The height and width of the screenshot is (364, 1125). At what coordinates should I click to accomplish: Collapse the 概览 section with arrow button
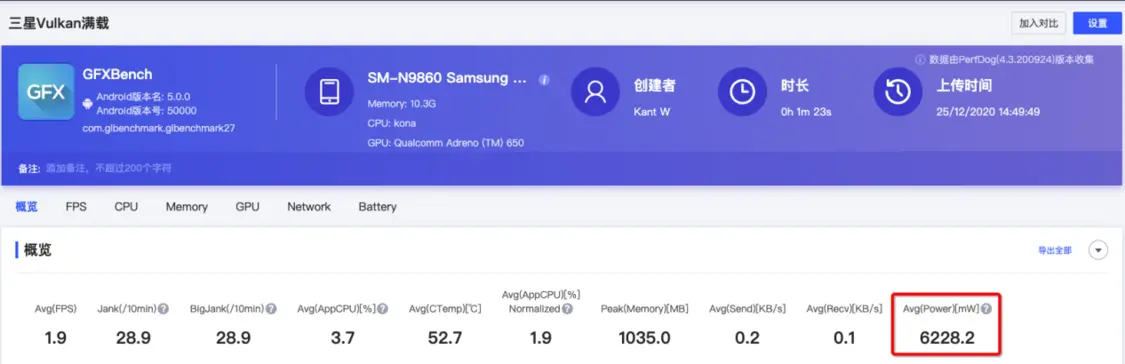click(x=1098, y=250)
